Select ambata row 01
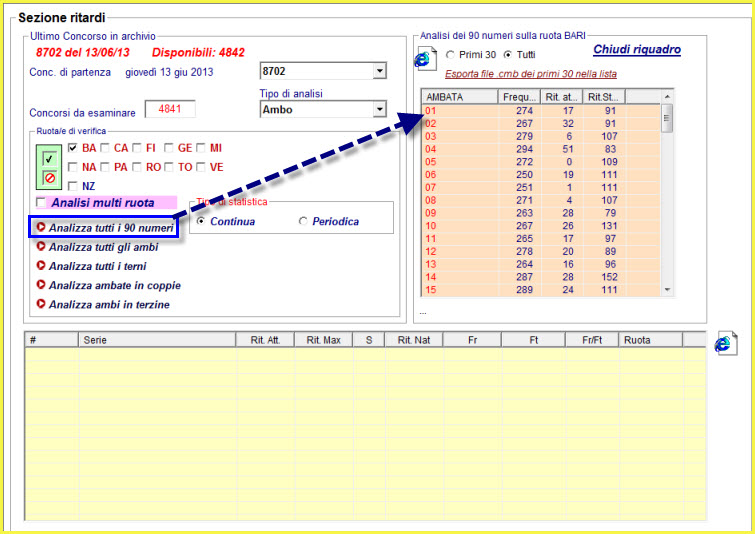755x534 pixels. pyautogui.click(x=541, y=111)
